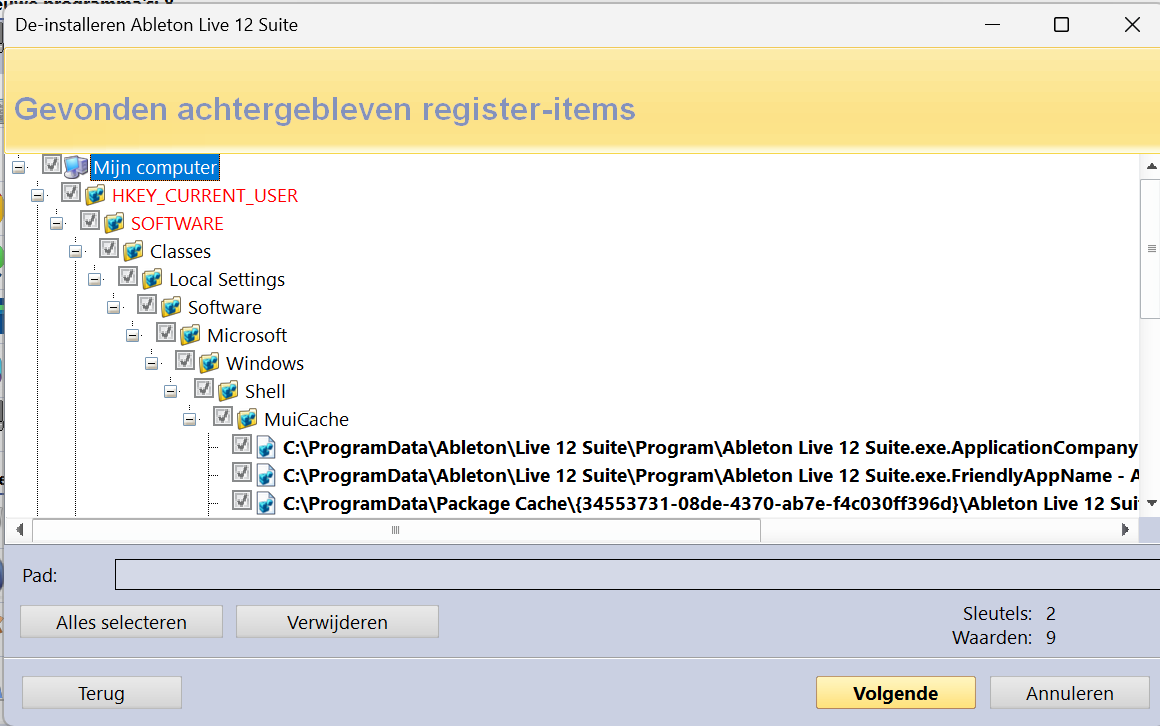Collapse the Microsoft tree node
Image resolution: width=1160 pixels, height=726 pixels.
click(133, 335)
